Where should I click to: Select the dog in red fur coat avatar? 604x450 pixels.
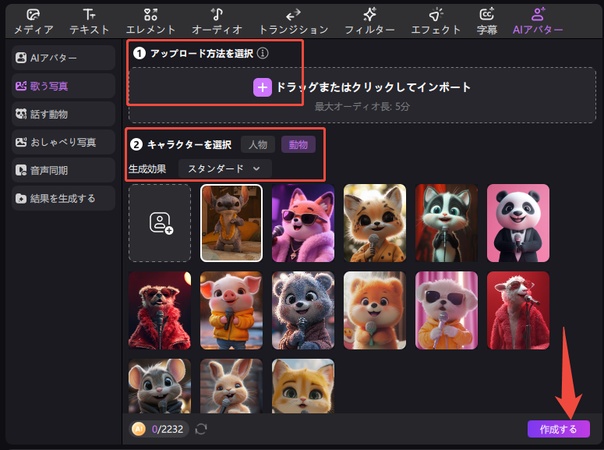click(159, 311)
